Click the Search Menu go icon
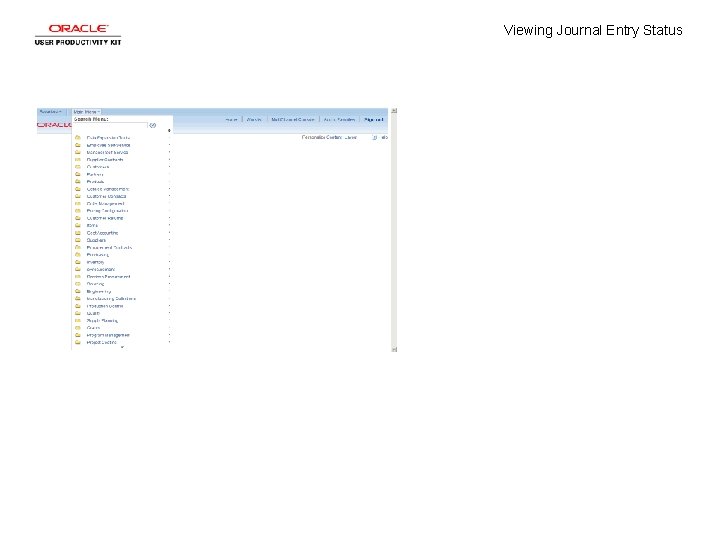 pos(153,125)
